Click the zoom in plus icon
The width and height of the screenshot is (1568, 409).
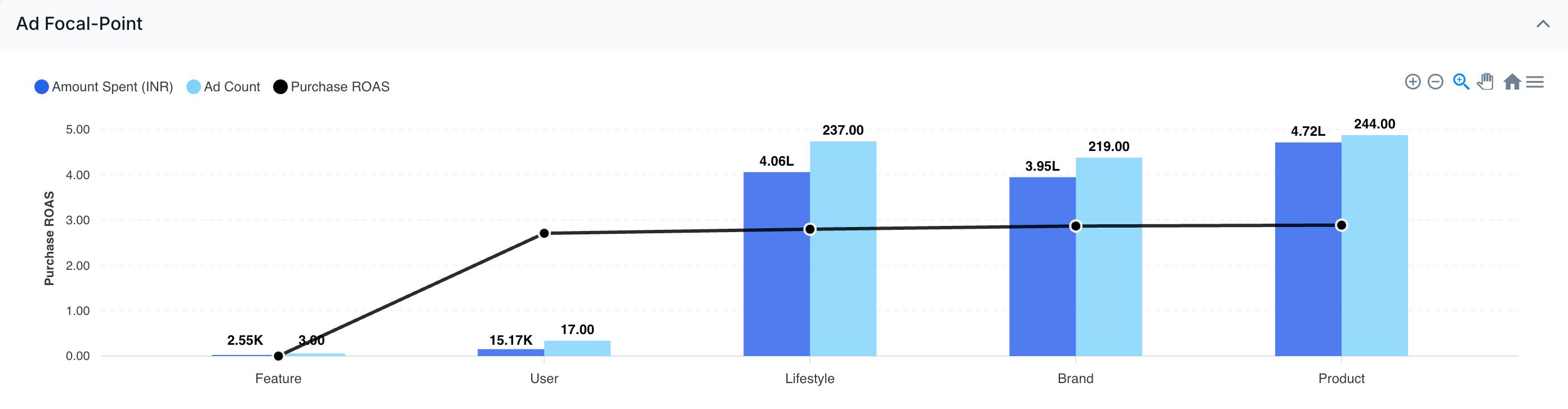click(x=1412, y=82)
